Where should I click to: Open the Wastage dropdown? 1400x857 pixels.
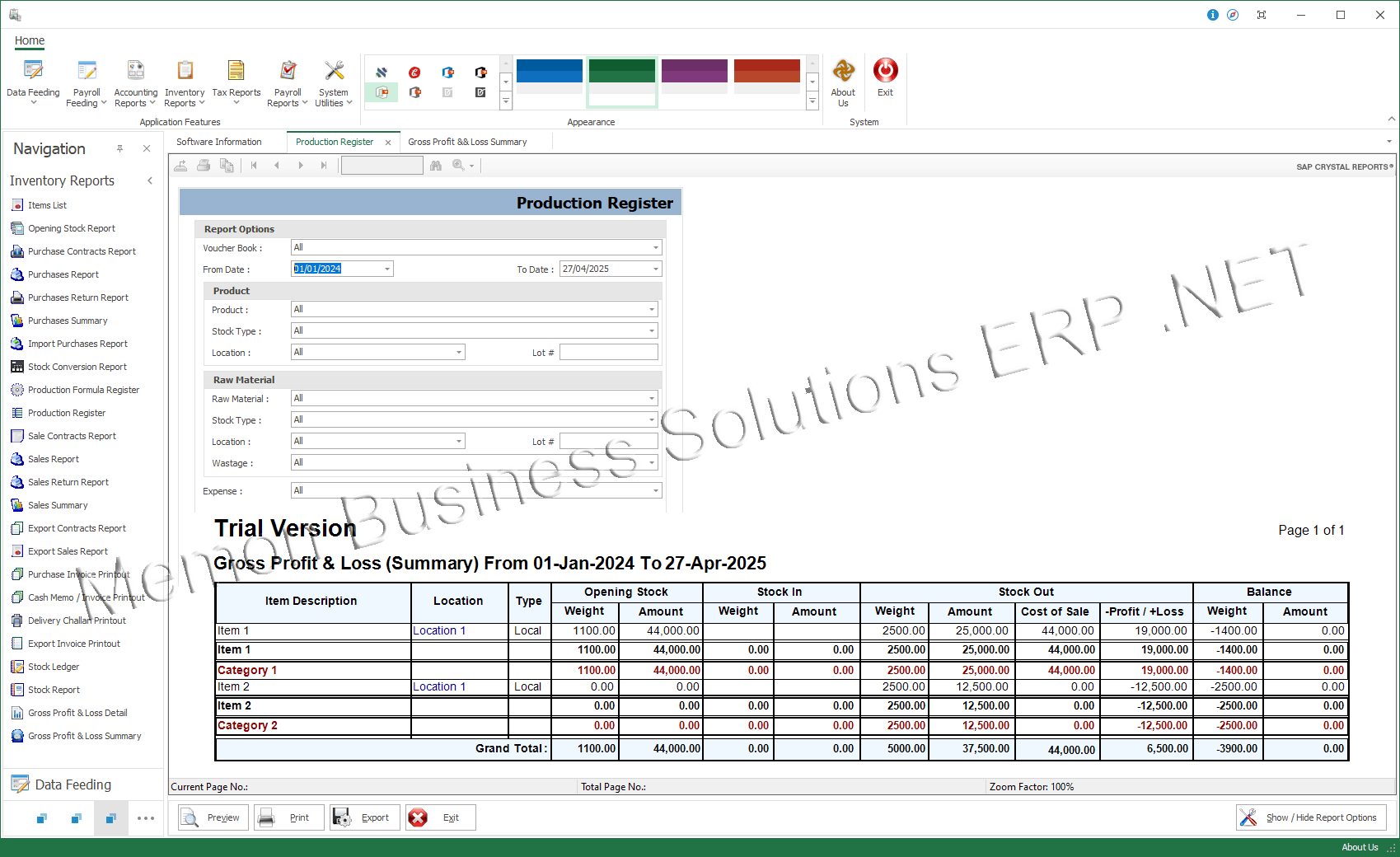(652, 462)
